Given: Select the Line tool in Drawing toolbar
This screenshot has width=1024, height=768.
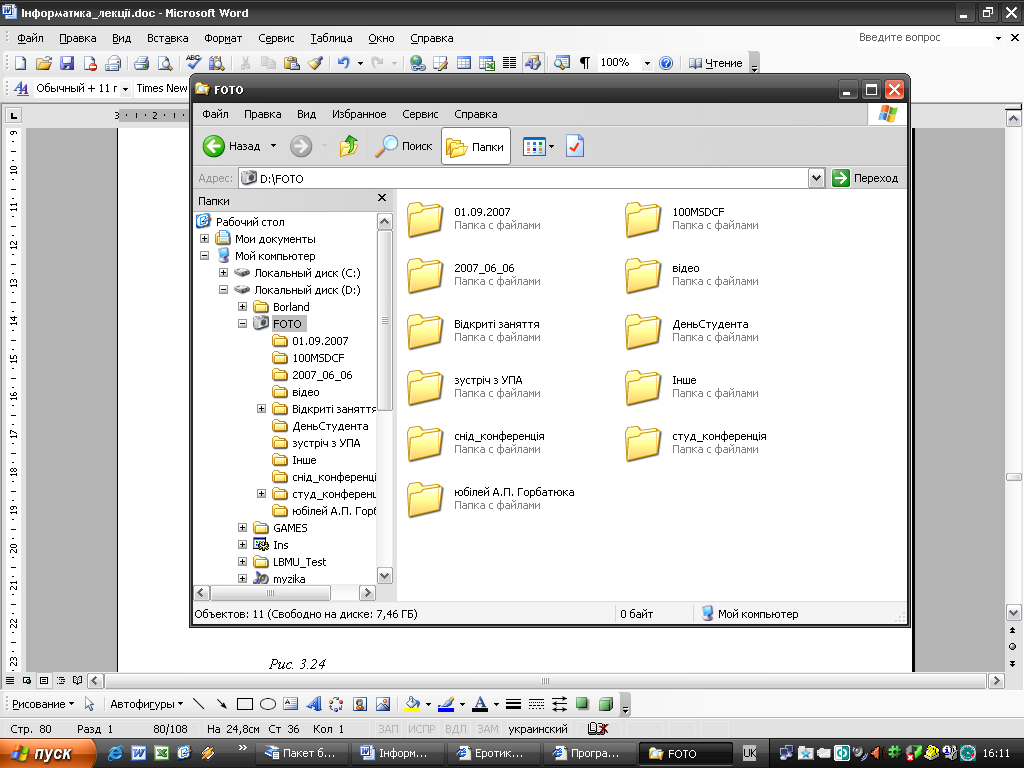Looking at the screenshot, I should tap(199, 704).
